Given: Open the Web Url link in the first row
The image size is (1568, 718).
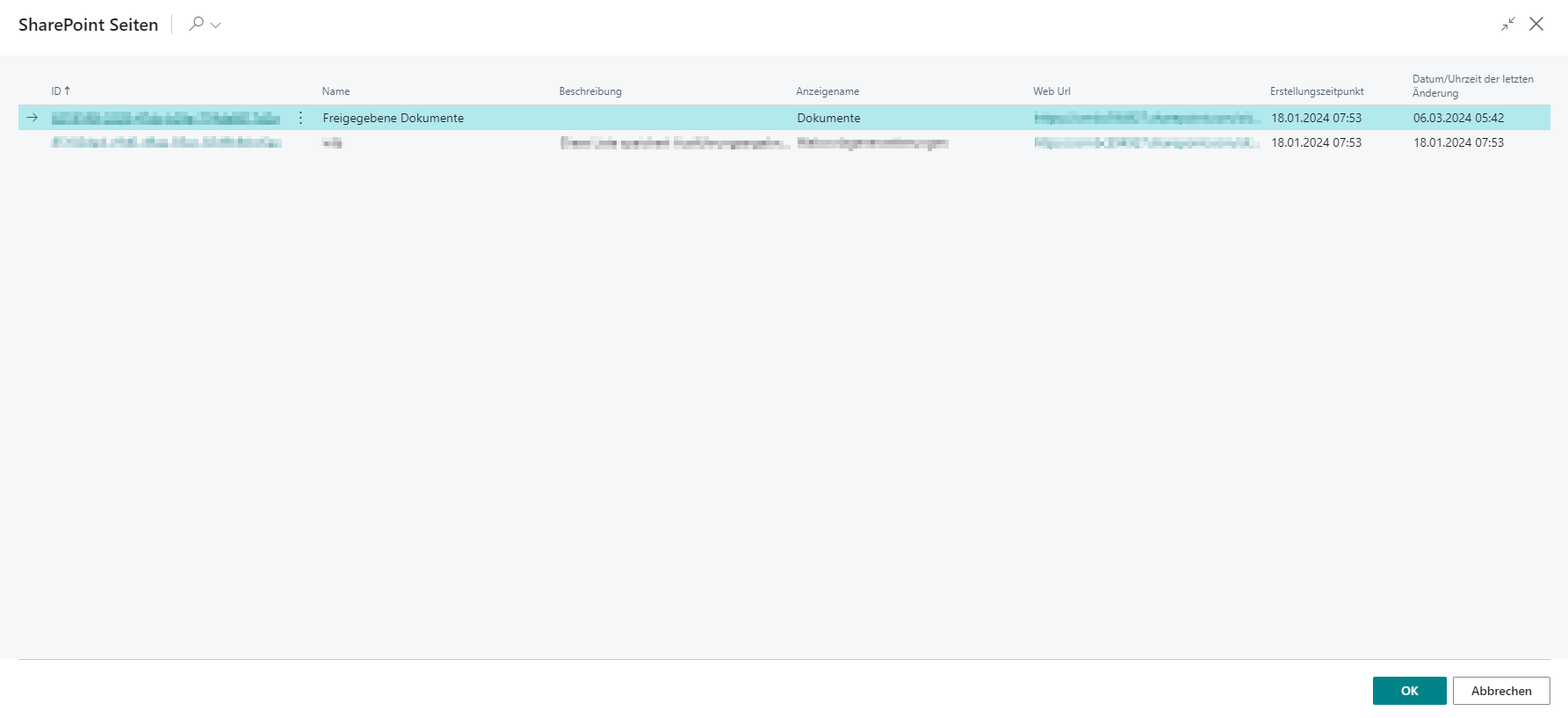Looking at the screenshot, I should click(x=1145, y=118).
